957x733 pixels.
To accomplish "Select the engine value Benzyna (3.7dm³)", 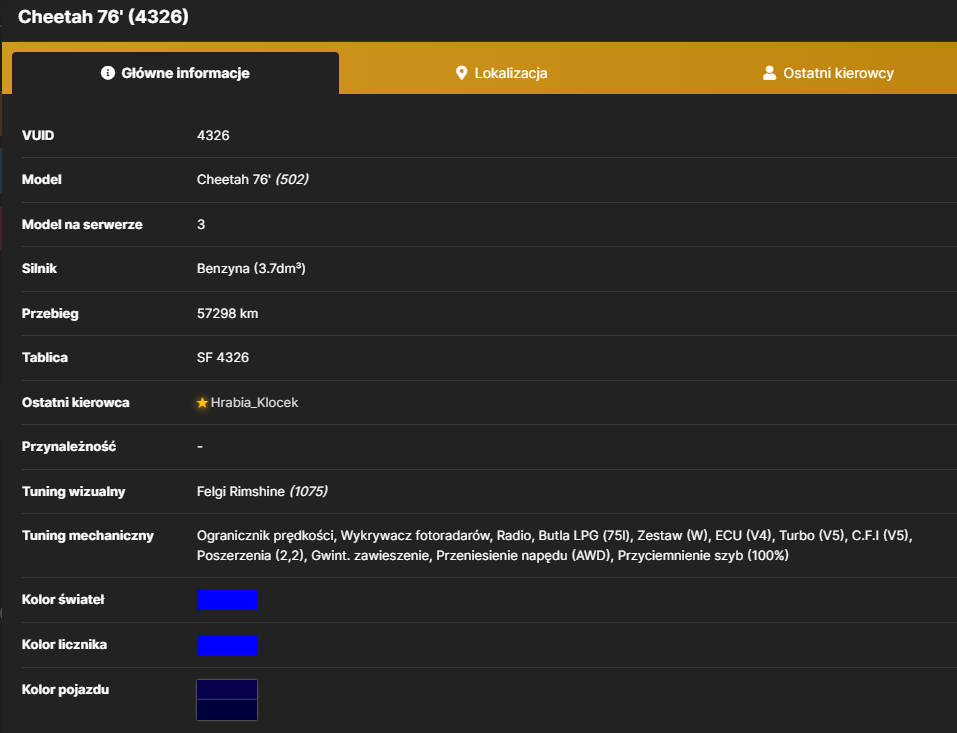I will [x=251, y=269].
